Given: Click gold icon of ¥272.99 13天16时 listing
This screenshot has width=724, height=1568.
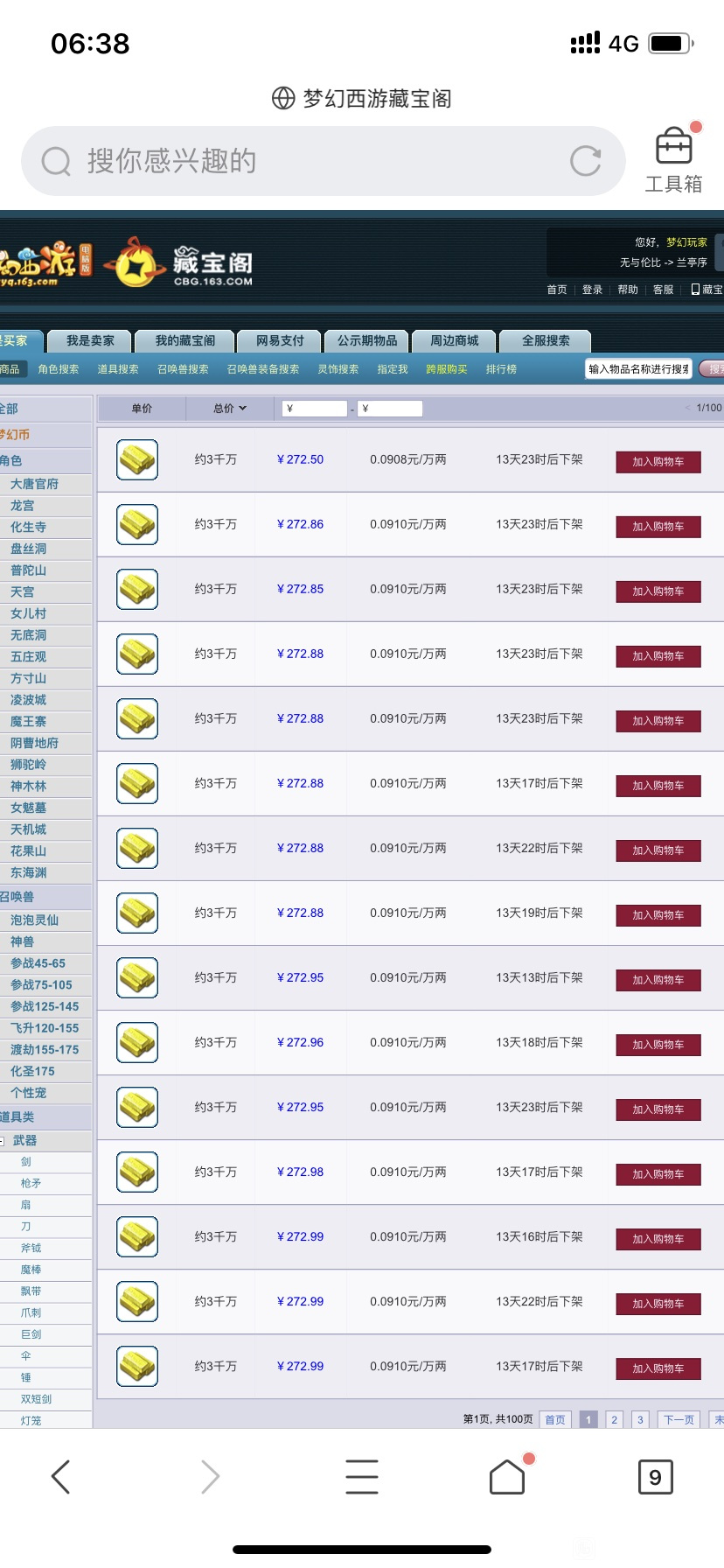Looking at the screenshot, I should (x=137, y=1236).
